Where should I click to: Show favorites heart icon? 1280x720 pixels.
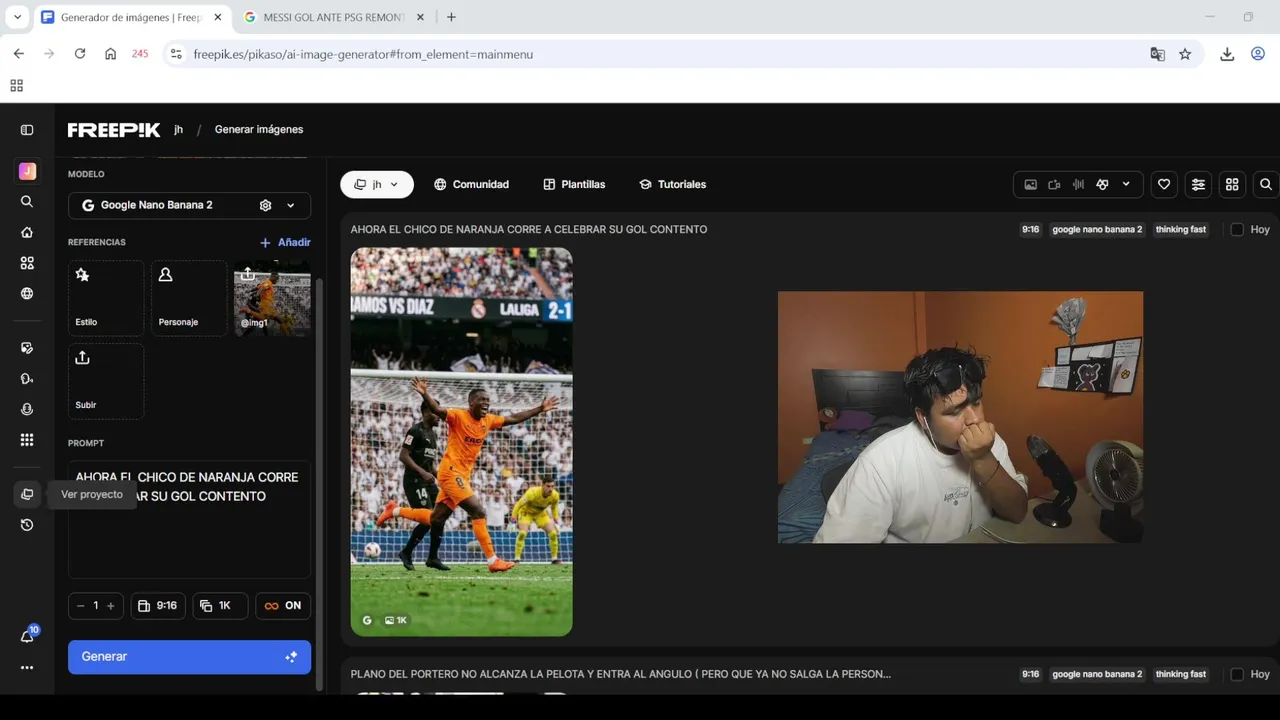click(x=1164, y=184)
